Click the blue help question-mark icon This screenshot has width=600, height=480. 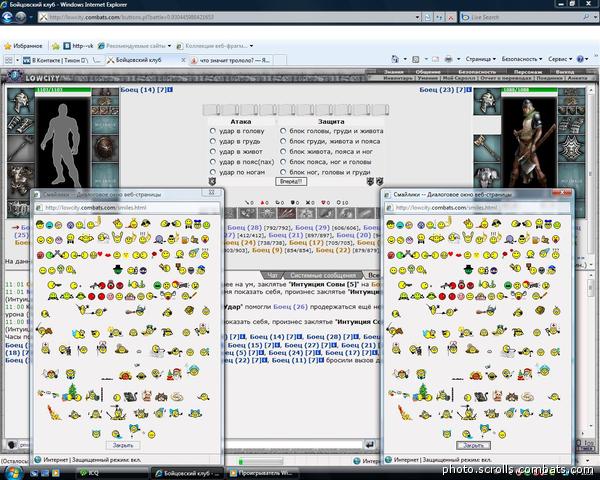(x=580, y=59)
